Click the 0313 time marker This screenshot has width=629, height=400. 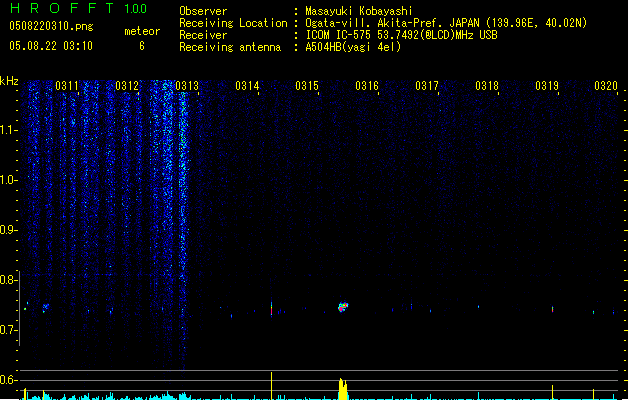187,86
